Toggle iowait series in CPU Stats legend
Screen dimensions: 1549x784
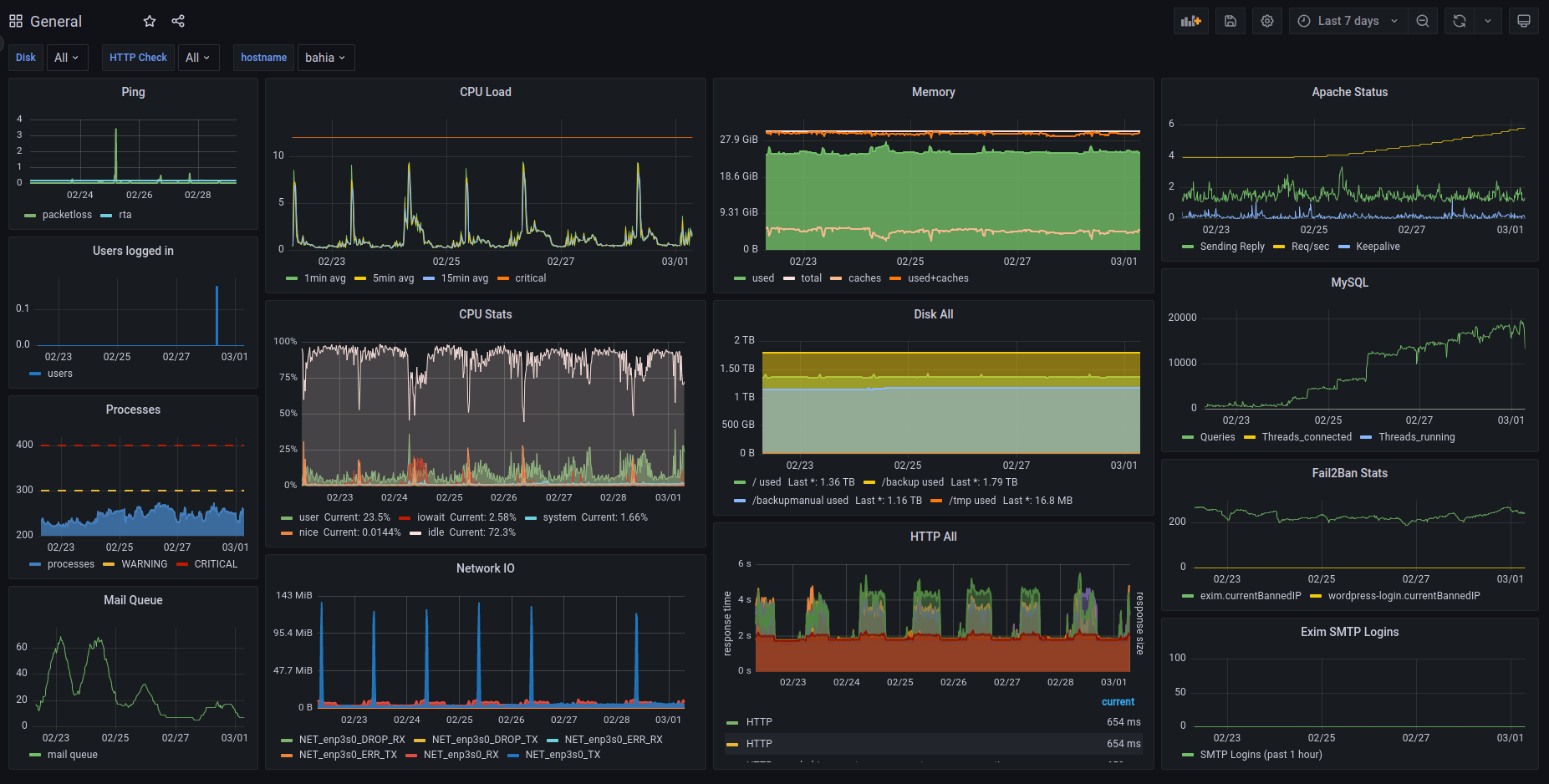pos(432,517)
